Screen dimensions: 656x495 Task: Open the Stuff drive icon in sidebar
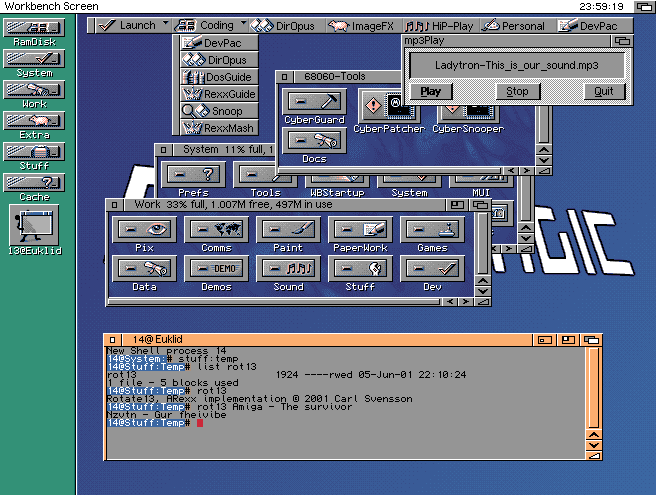(x=34, y=151)
